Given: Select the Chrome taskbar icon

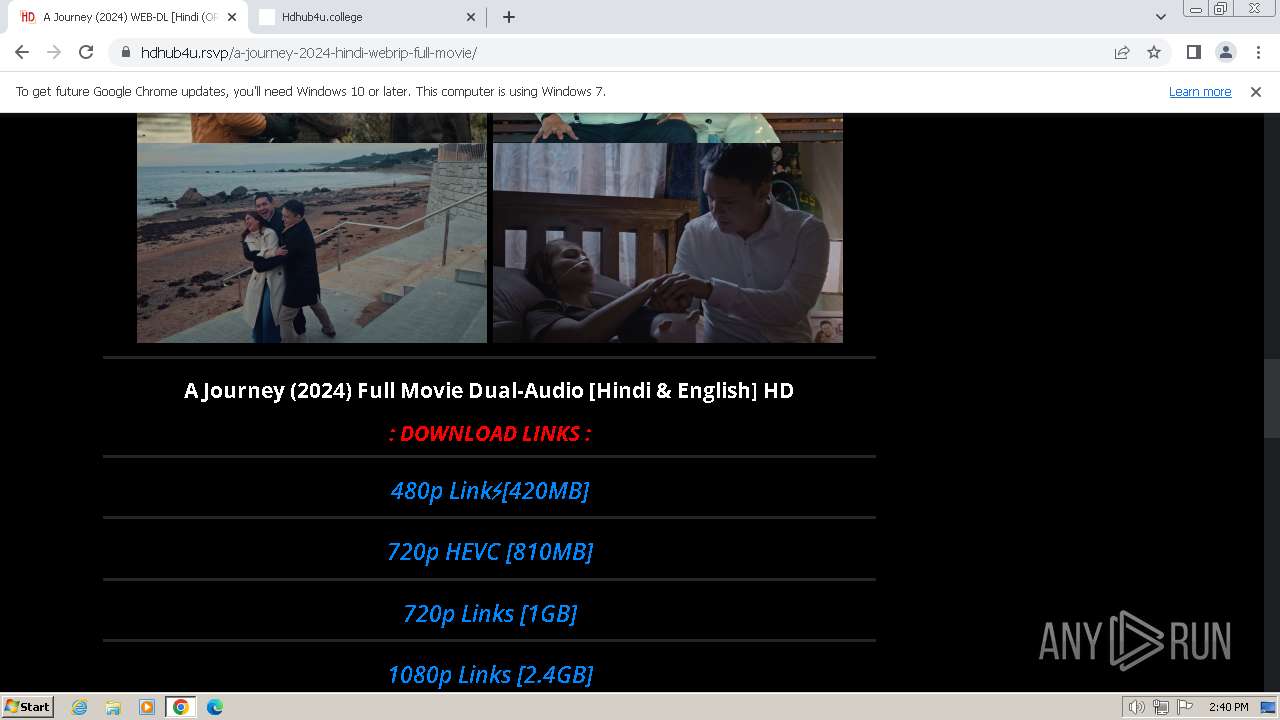Looking at the screenshot, I should click(x=181, y=707).
